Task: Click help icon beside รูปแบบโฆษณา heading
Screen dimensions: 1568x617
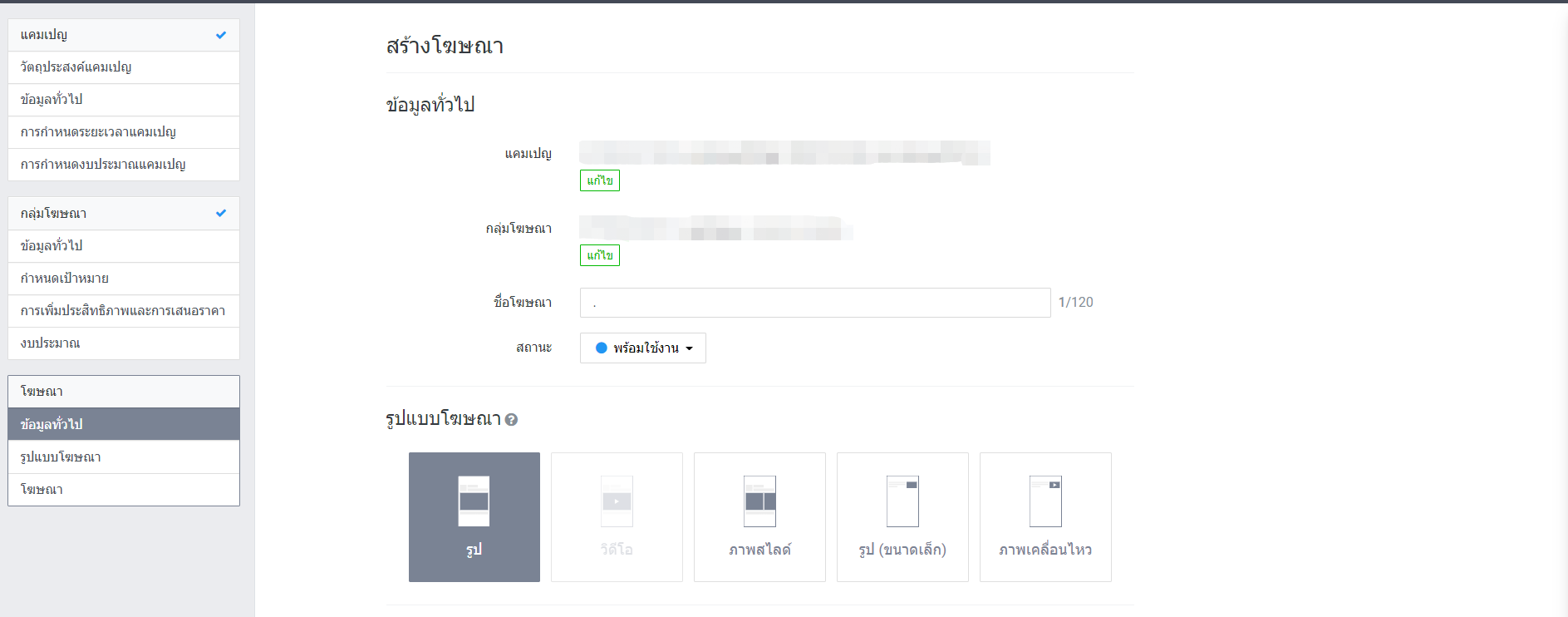Action: coord(511,420)
